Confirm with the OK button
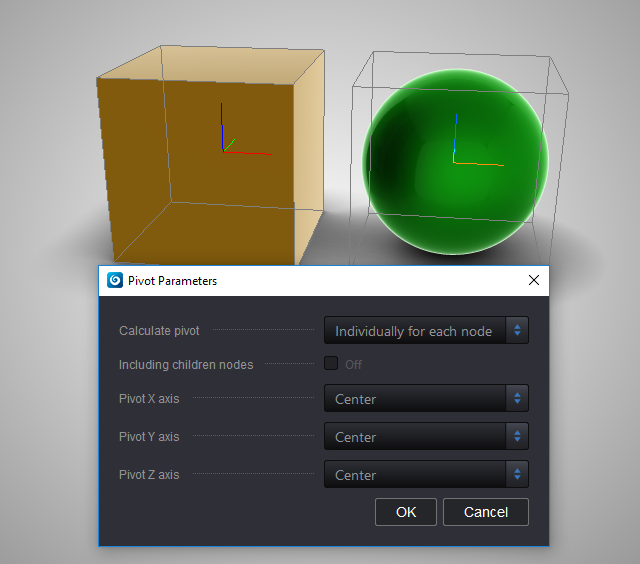Viewport: 640px width, 564px height. point(406,512)
